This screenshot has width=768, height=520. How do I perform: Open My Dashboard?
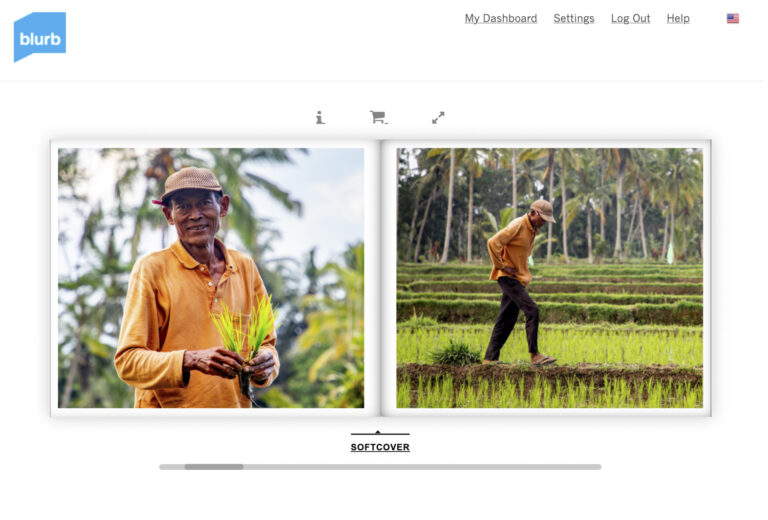coord(501,19)
